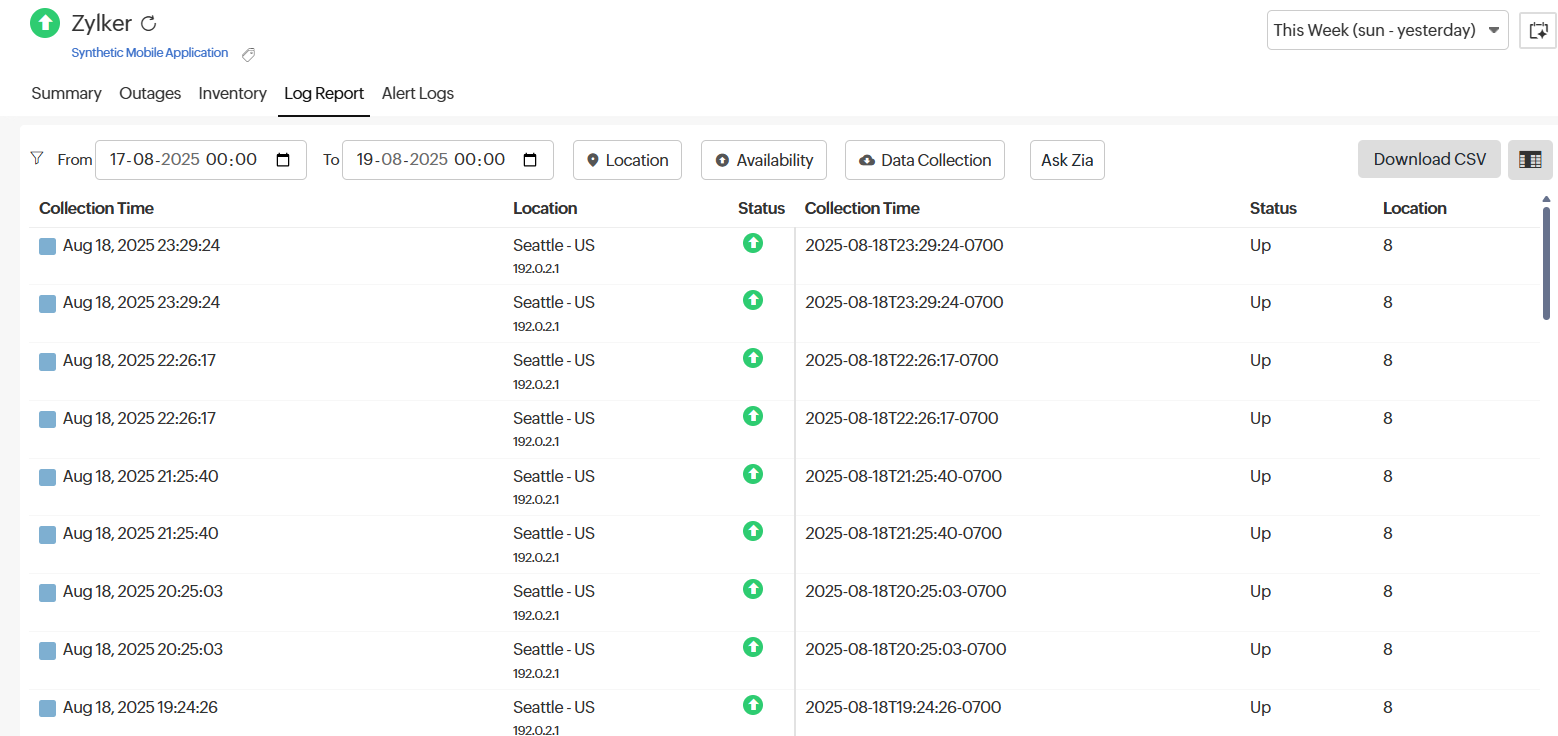Select the blue square for Aug 18 23:29:24 first row
Image resolution: width=1558 pixels, height=736 pixels.
(x=47, y=246)
